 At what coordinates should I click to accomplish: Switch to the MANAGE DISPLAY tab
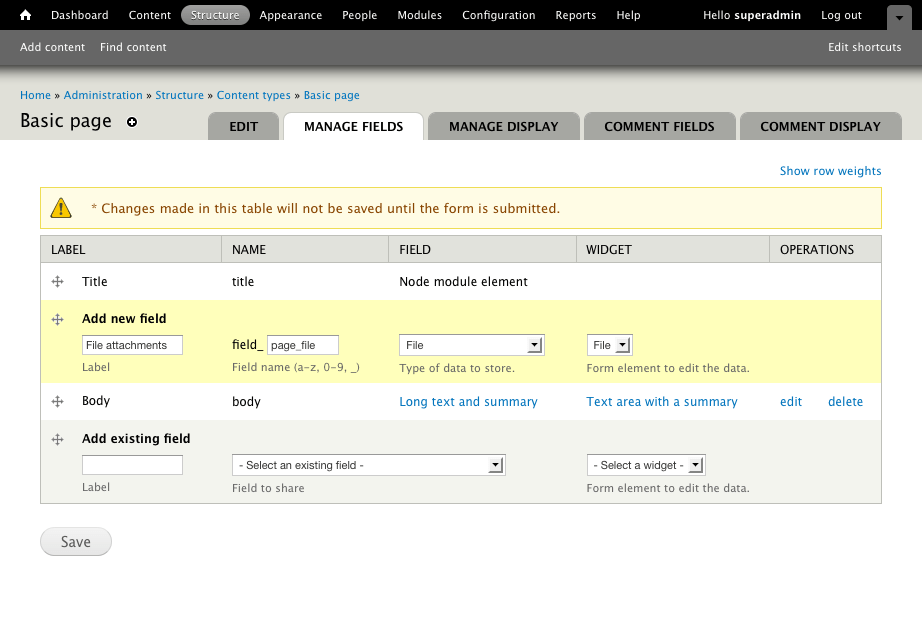tap(503, 126)
